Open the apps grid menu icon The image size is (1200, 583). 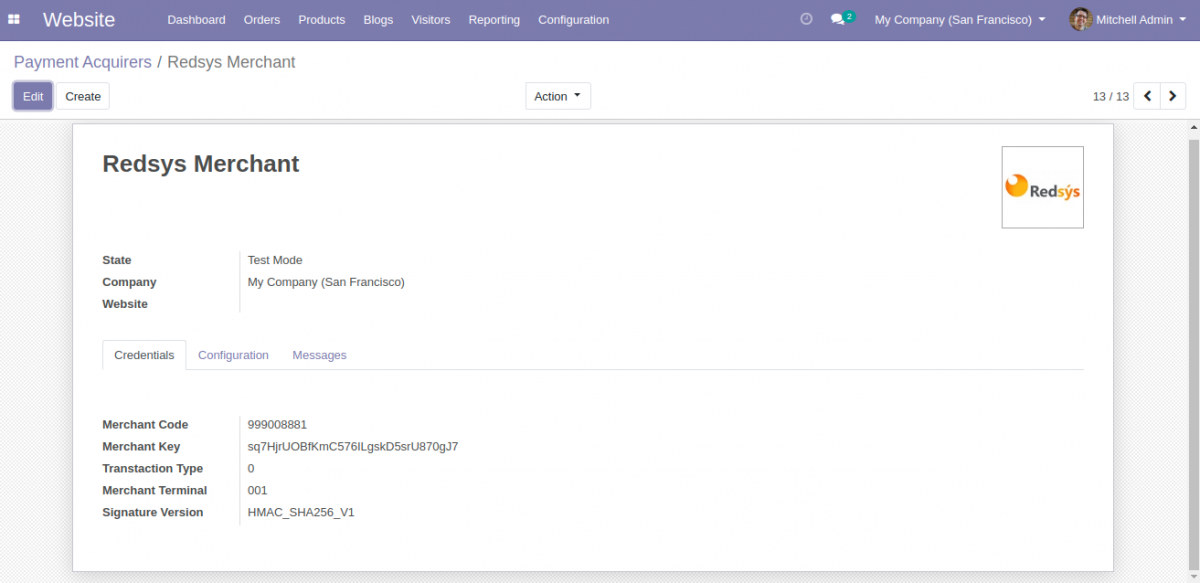coord(14,19)
